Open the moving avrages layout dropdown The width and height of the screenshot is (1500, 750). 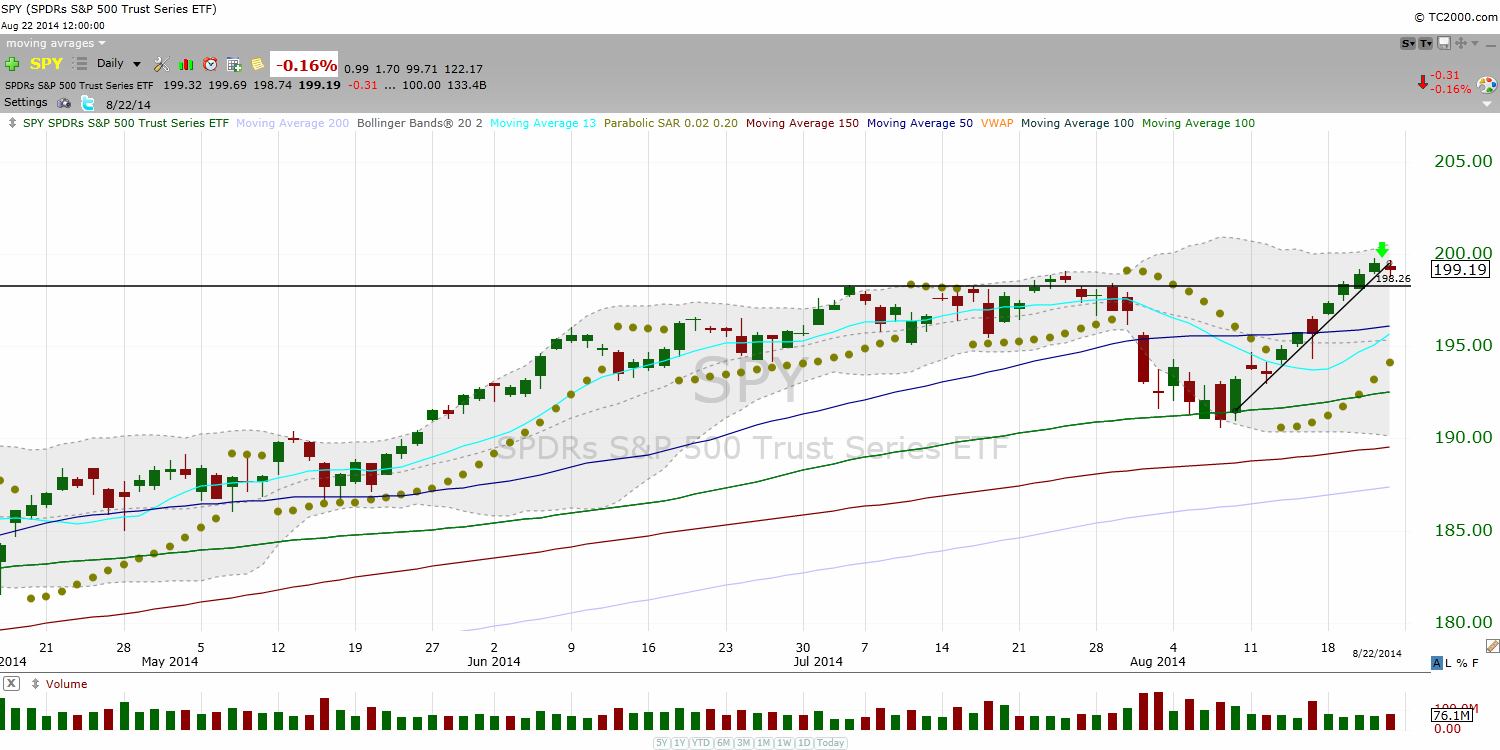55,43
